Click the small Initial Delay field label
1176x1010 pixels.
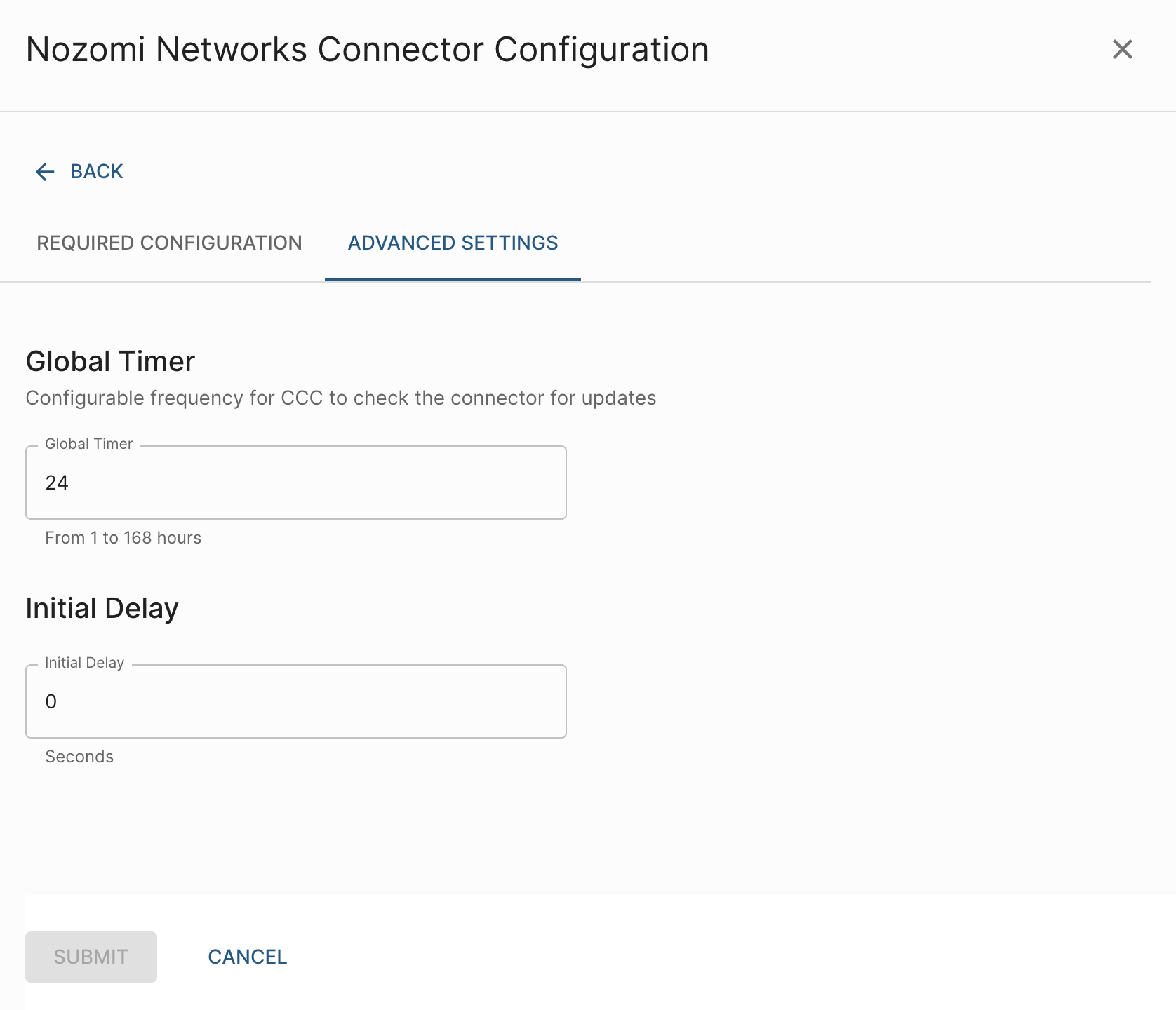pyautogui.click(x=84, y=663)
